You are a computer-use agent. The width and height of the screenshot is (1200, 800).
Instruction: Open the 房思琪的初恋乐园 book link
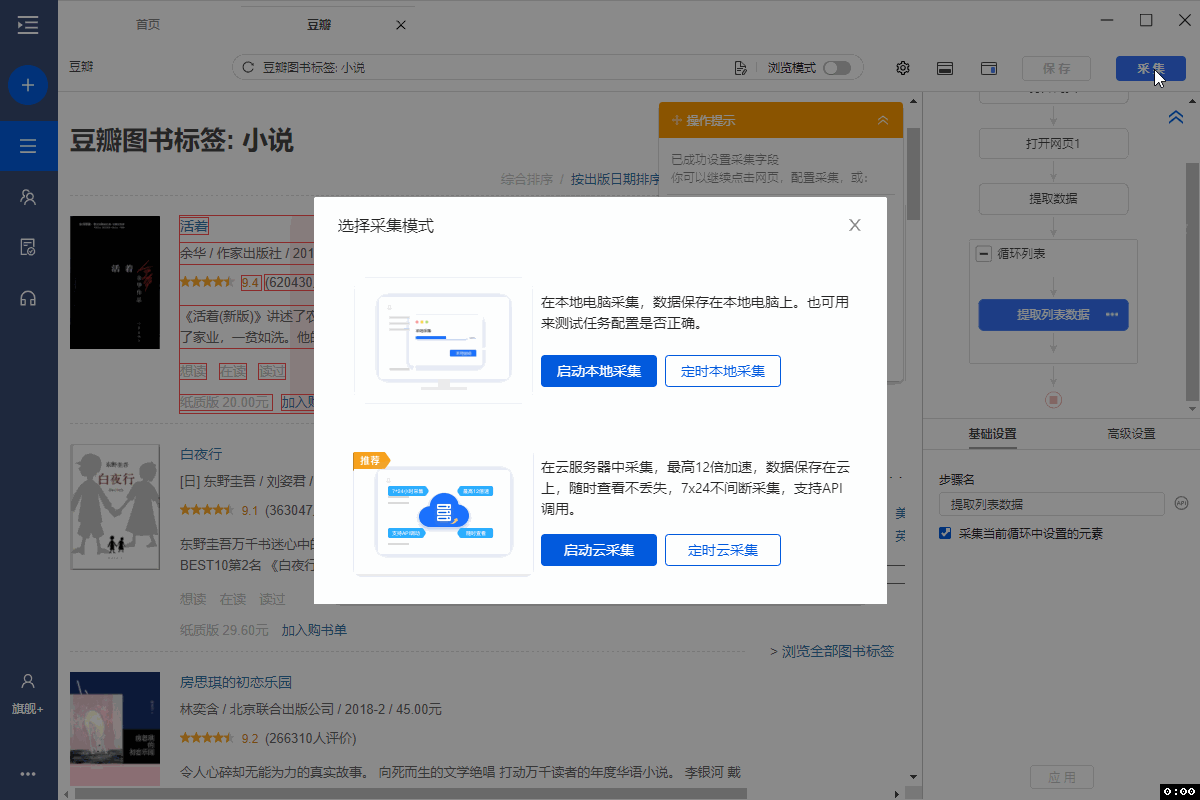pyautogui.click(x=236, y=682)
